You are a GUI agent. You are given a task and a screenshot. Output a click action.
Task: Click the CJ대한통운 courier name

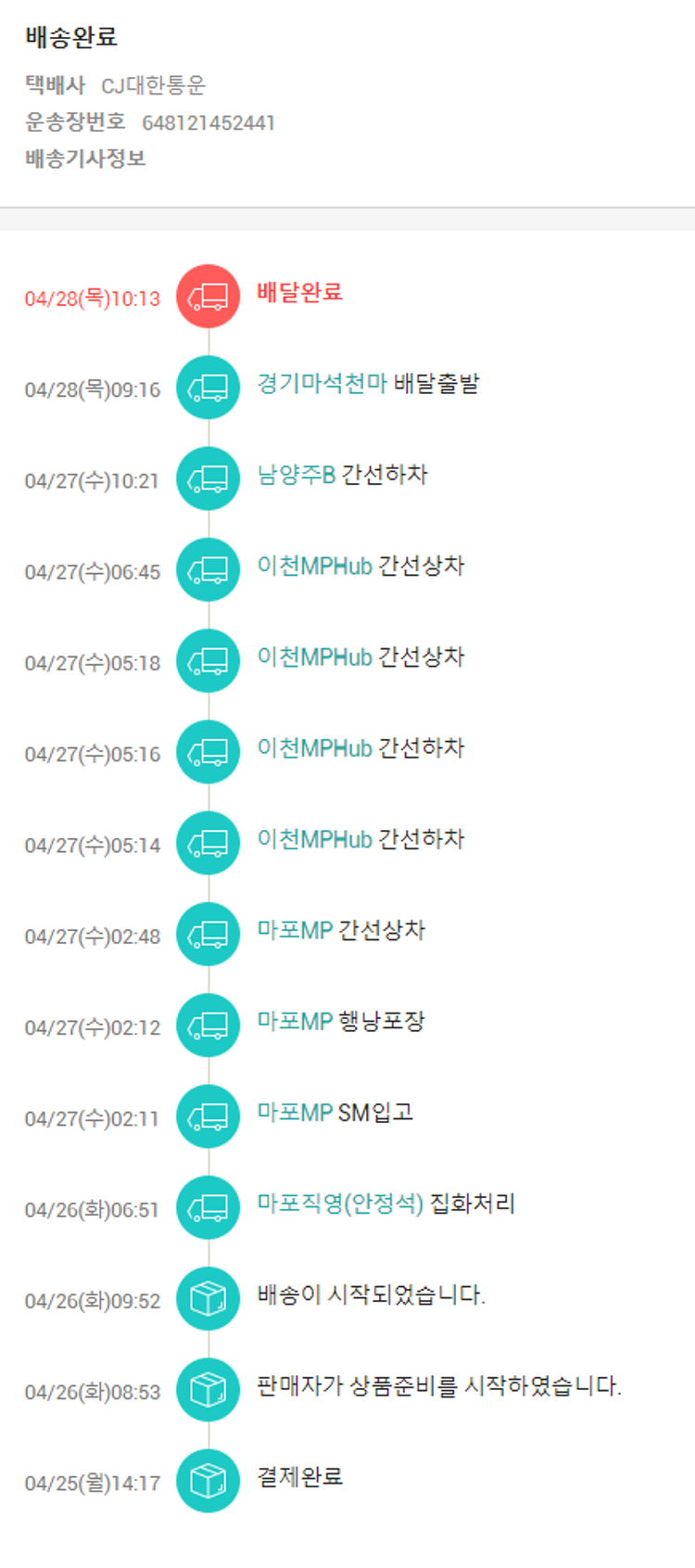coord(153,86)
